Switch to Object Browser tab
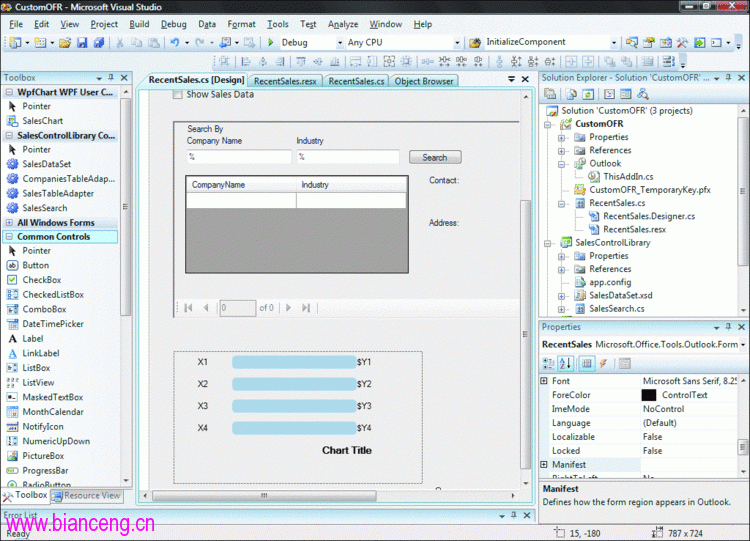This screenshot has height=541, width=750. click(x=424, y=81)
